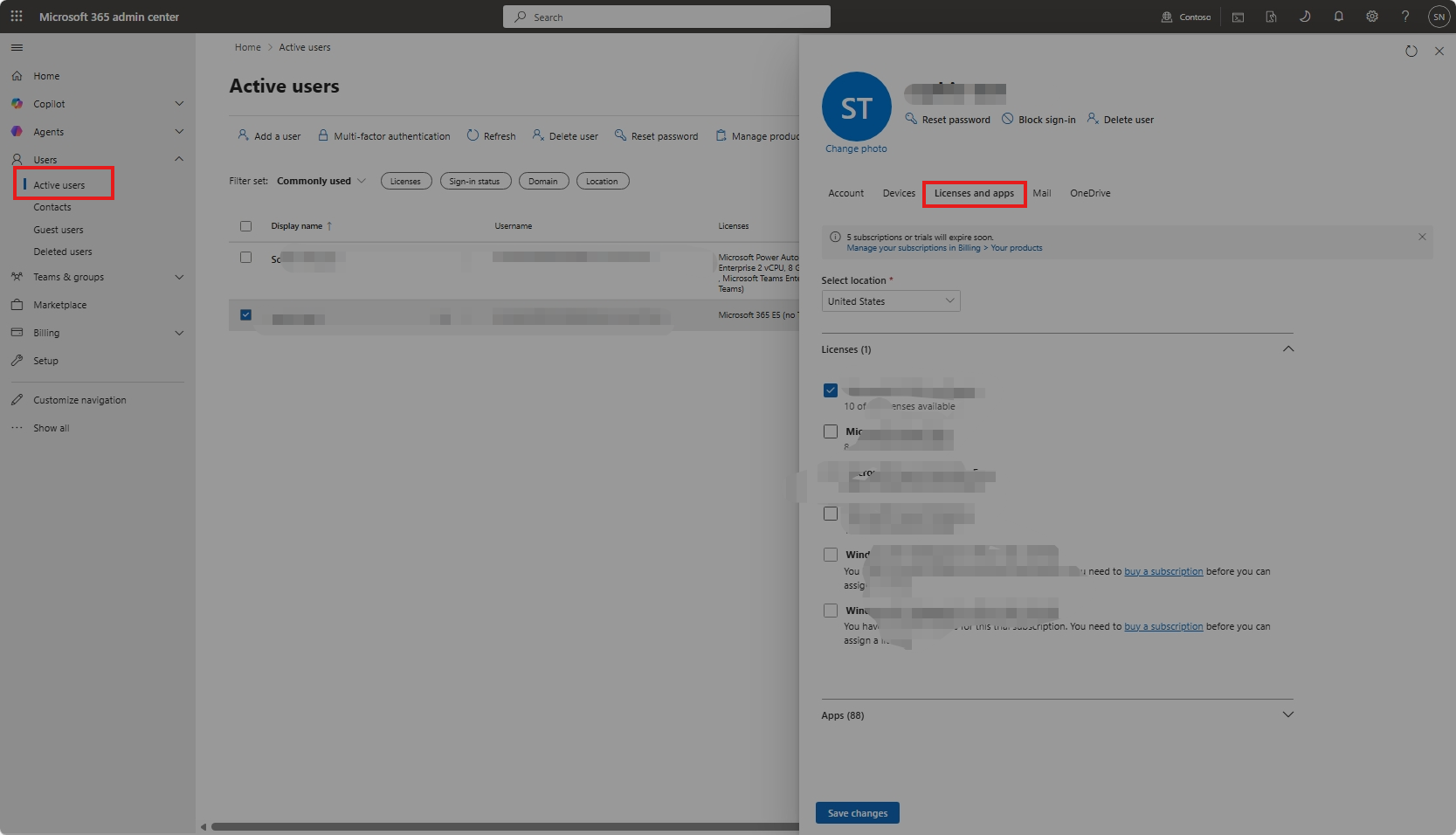The image size is (1456, 835).
Task: Collapse the Licenses (1) section
Action: point(1288,349)
